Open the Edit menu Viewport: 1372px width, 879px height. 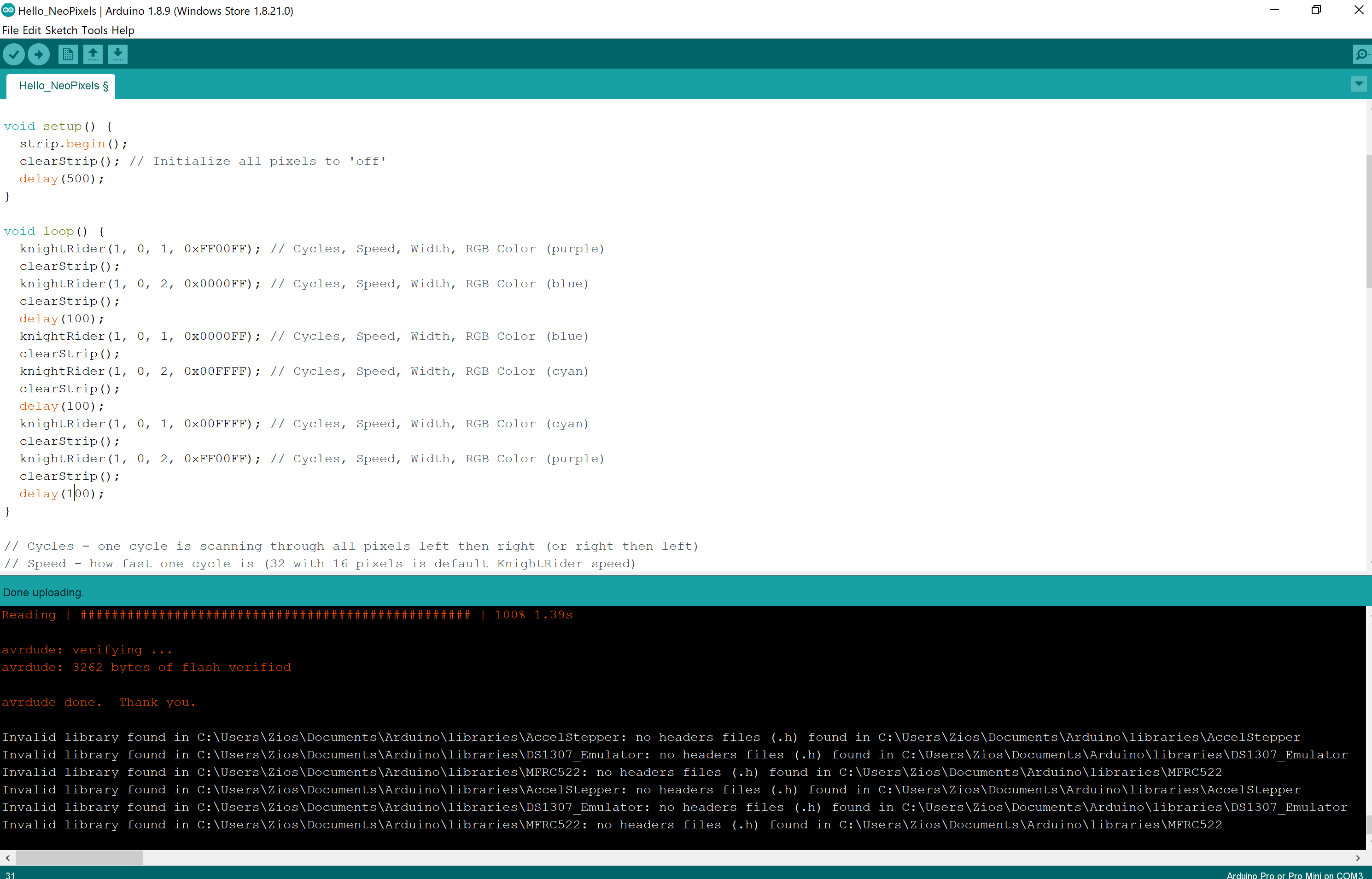pos(31,30)
